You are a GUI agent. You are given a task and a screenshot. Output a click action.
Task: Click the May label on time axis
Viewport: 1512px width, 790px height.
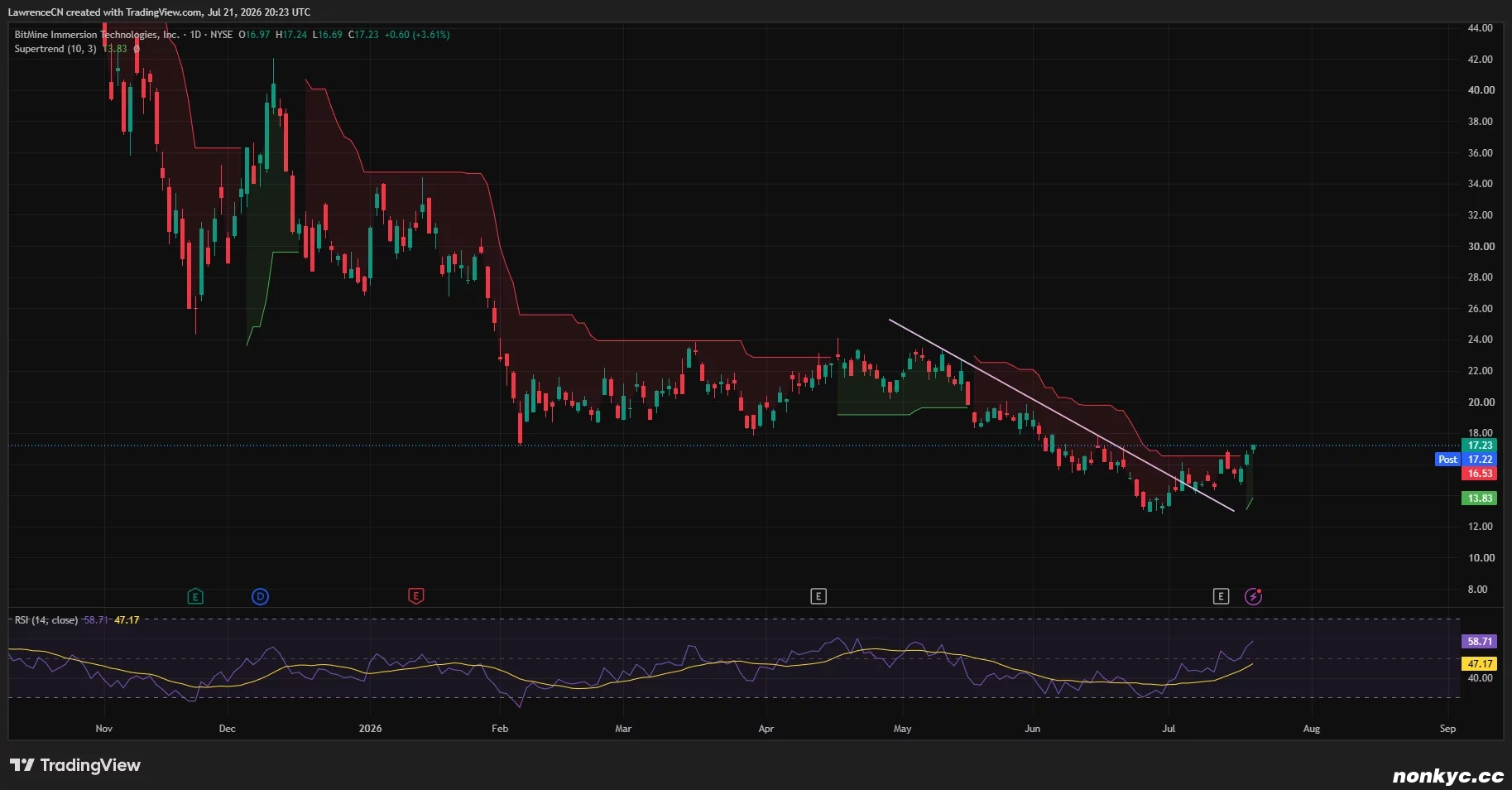tap(903, 729)
